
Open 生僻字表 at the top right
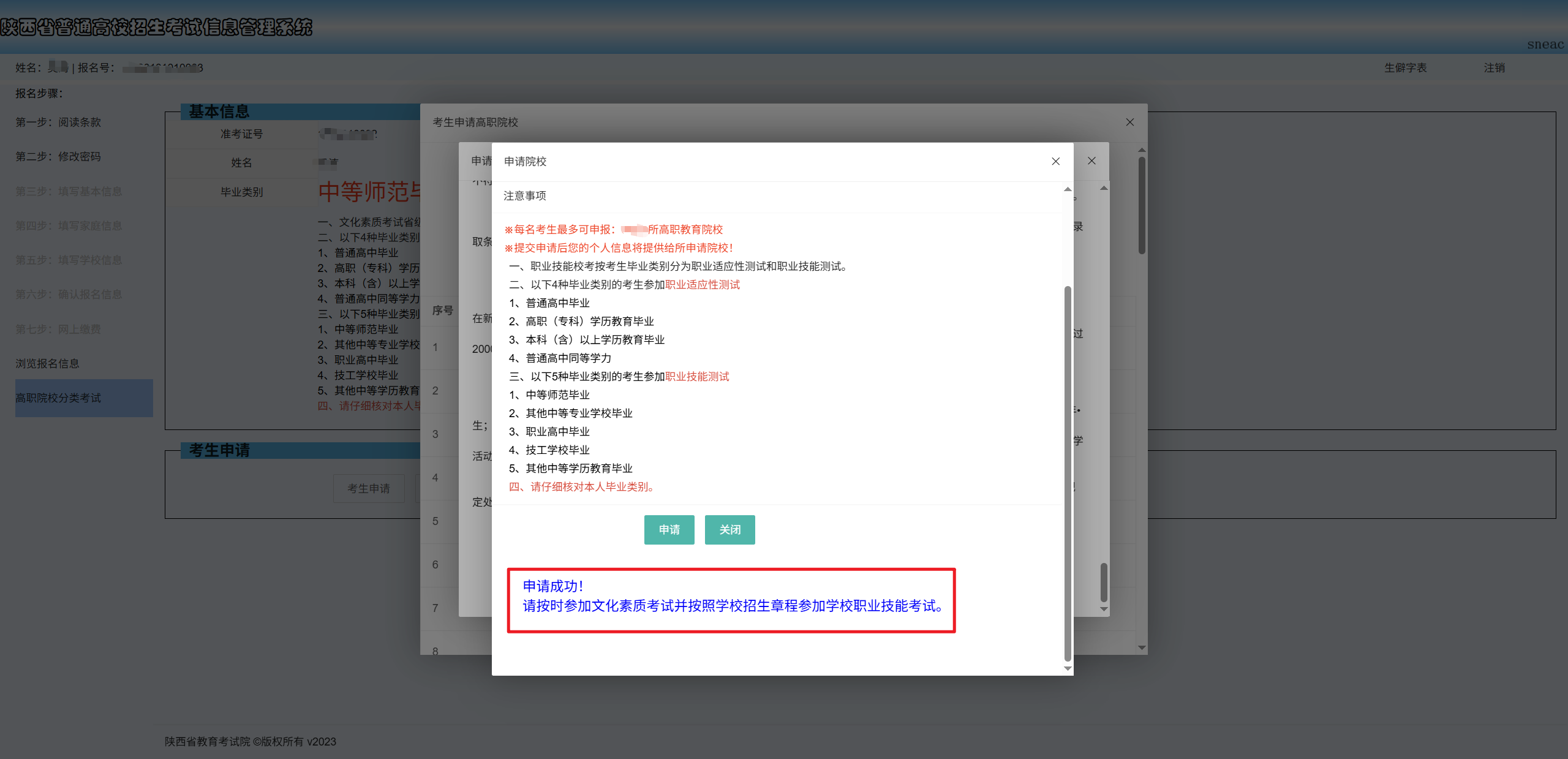(1406, 67)
